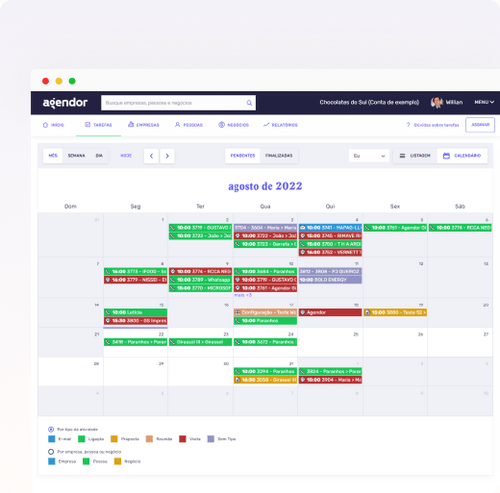The height and width of the screenshot is (493, 500).
Task: Click 'Chocolates do Sul (Conta de exemplo)'
Action: [369, 102]
